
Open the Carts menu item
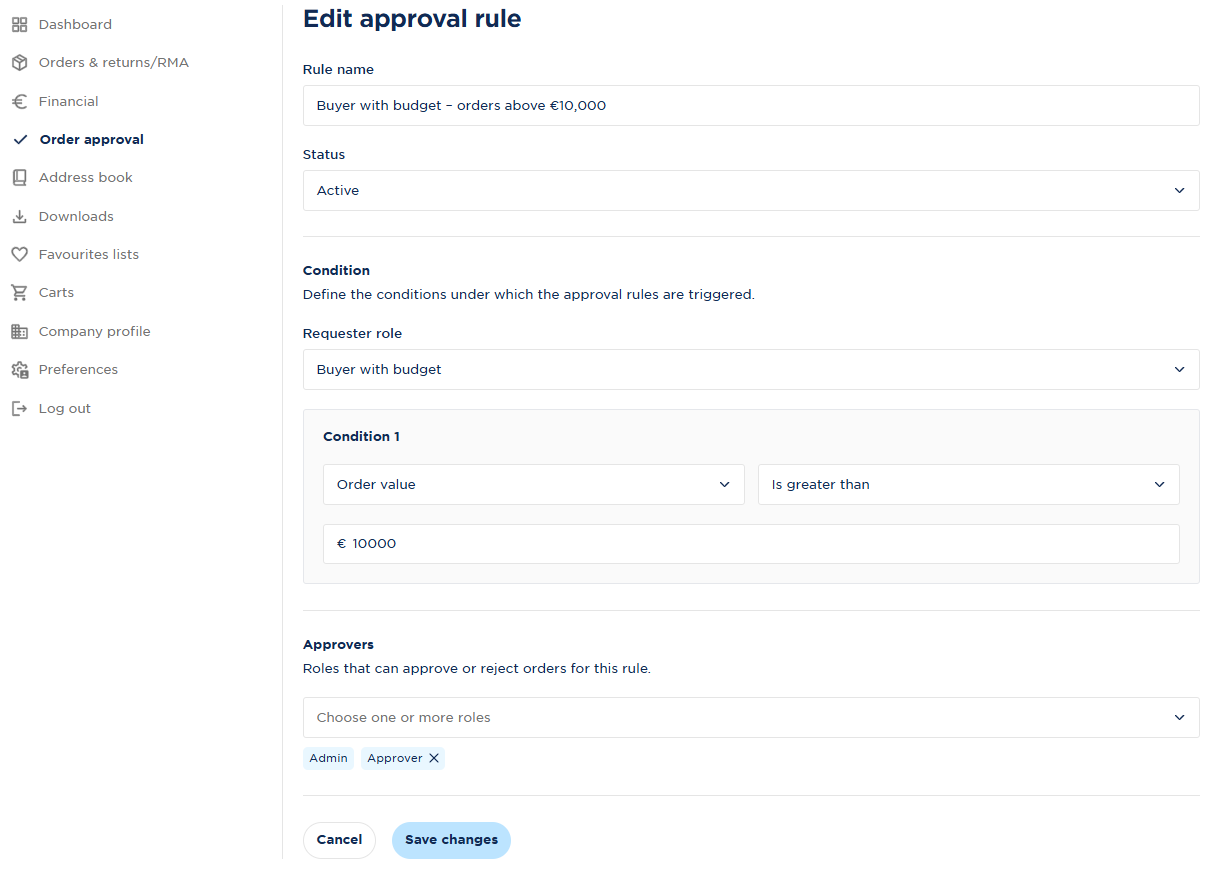pyautogui.click(x=56, y=293)
